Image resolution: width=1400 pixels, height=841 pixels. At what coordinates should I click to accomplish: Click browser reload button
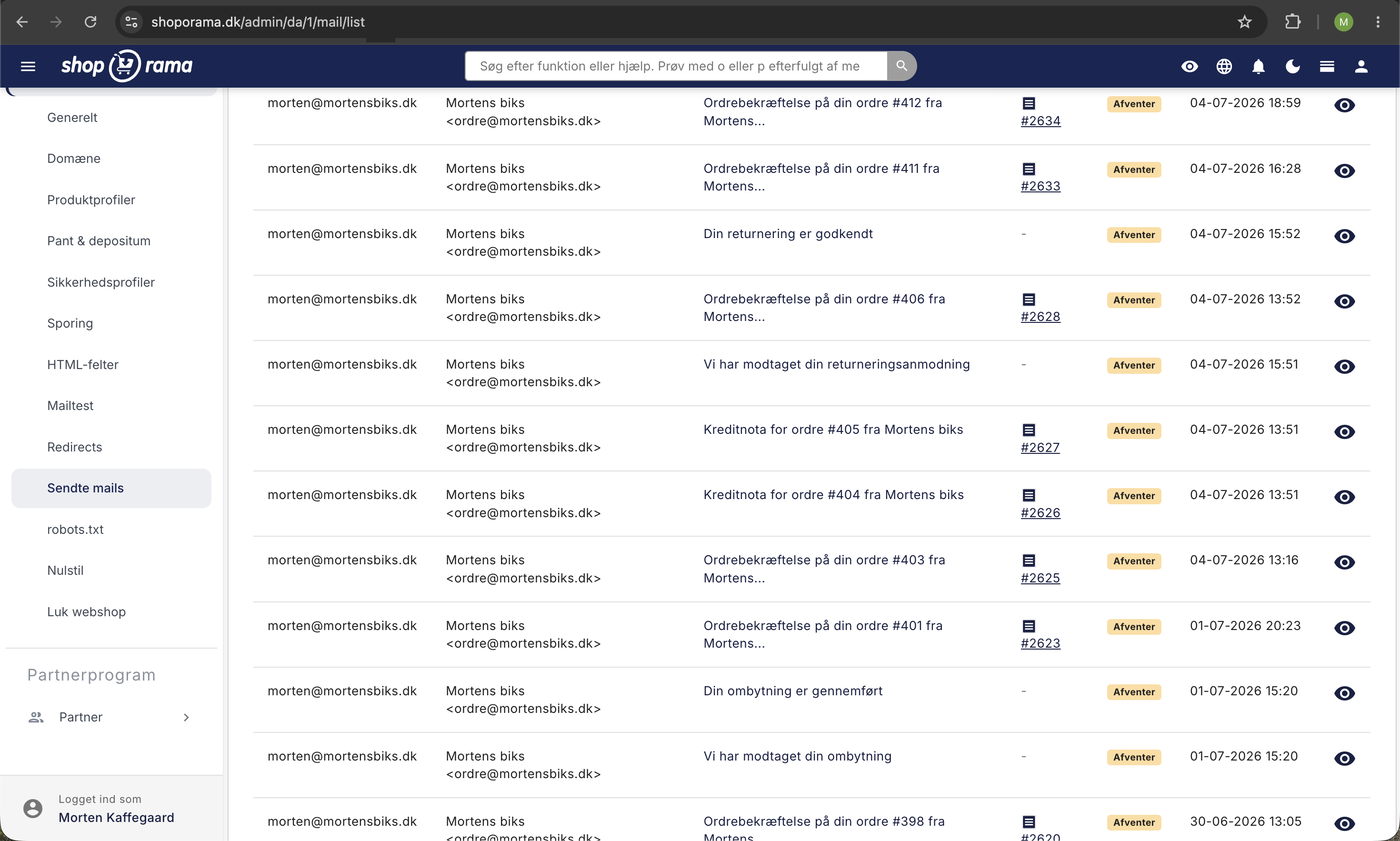click(91, 21)
